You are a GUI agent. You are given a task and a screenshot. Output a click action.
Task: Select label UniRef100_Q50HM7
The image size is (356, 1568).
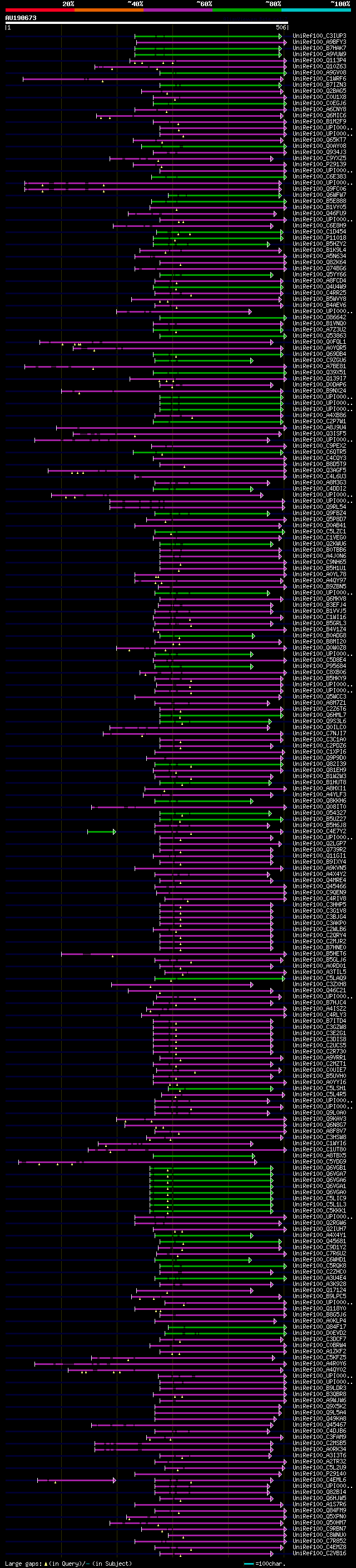pos(319,1522)
